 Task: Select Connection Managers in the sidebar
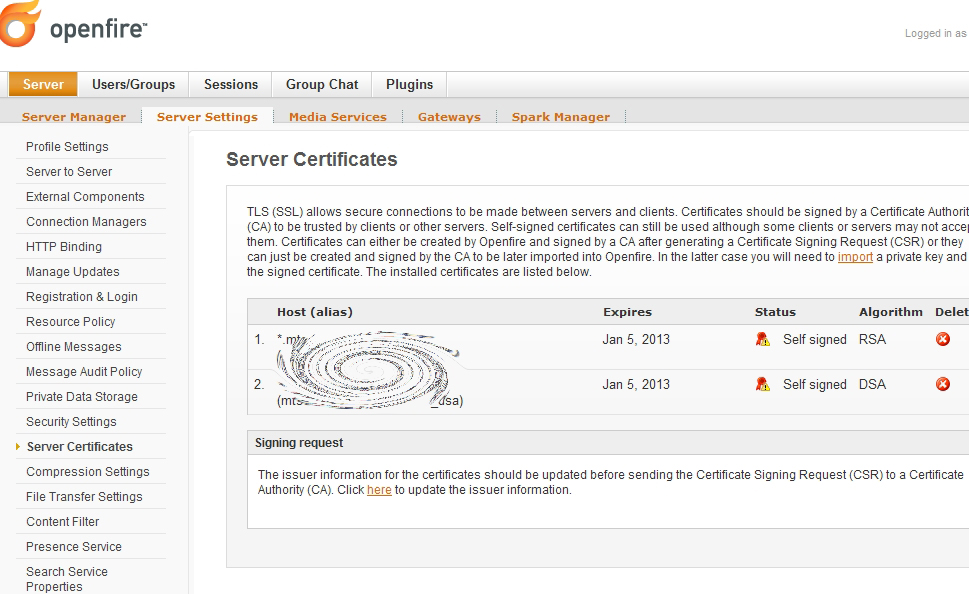[87, 222]
